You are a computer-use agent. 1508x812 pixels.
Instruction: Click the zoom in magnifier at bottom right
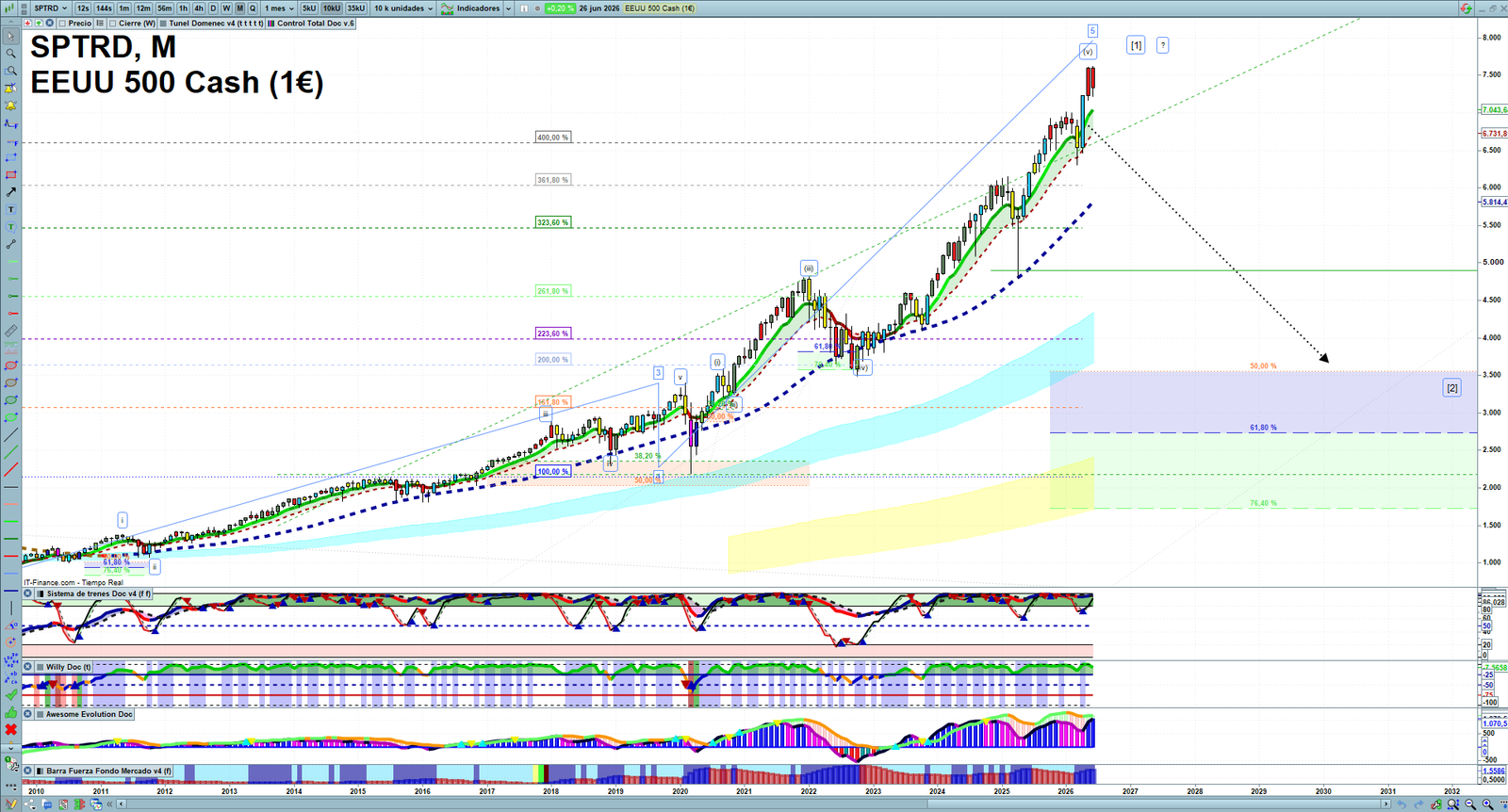click(1487, 804)
